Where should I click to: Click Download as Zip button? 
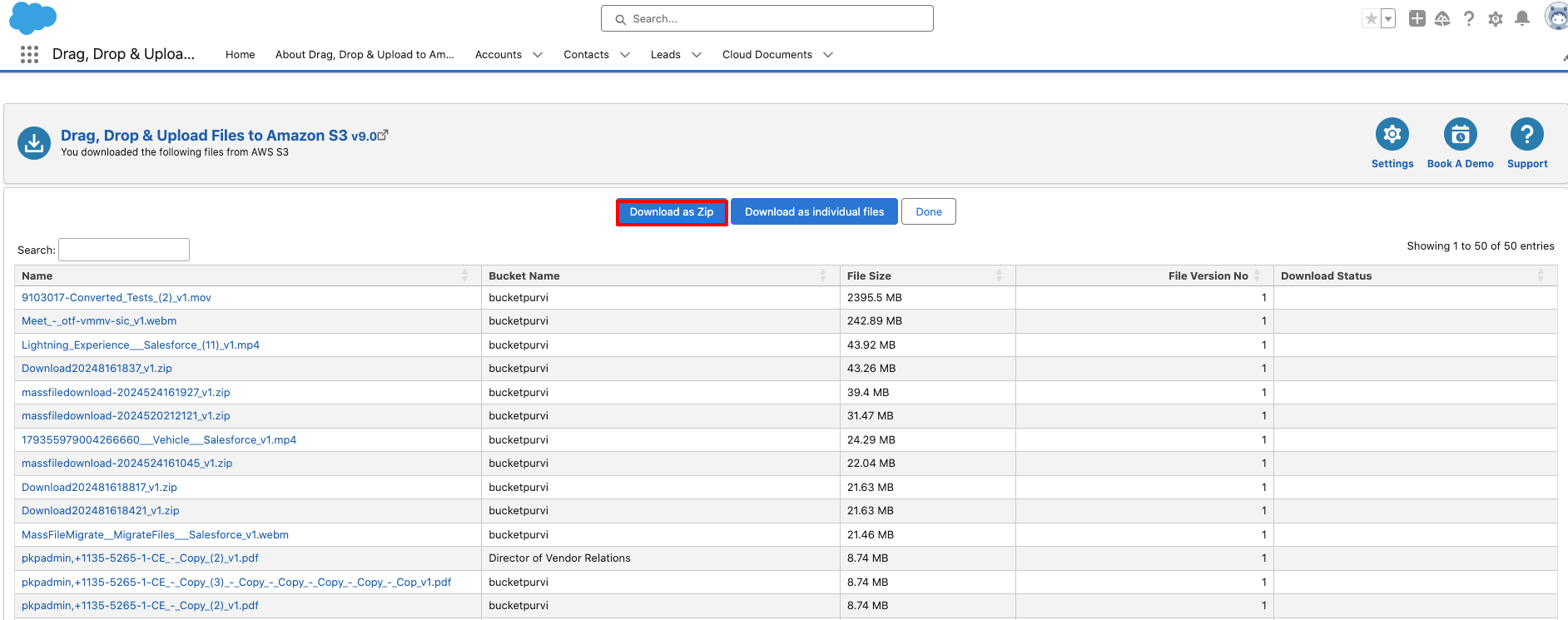(x=672, y=212)
